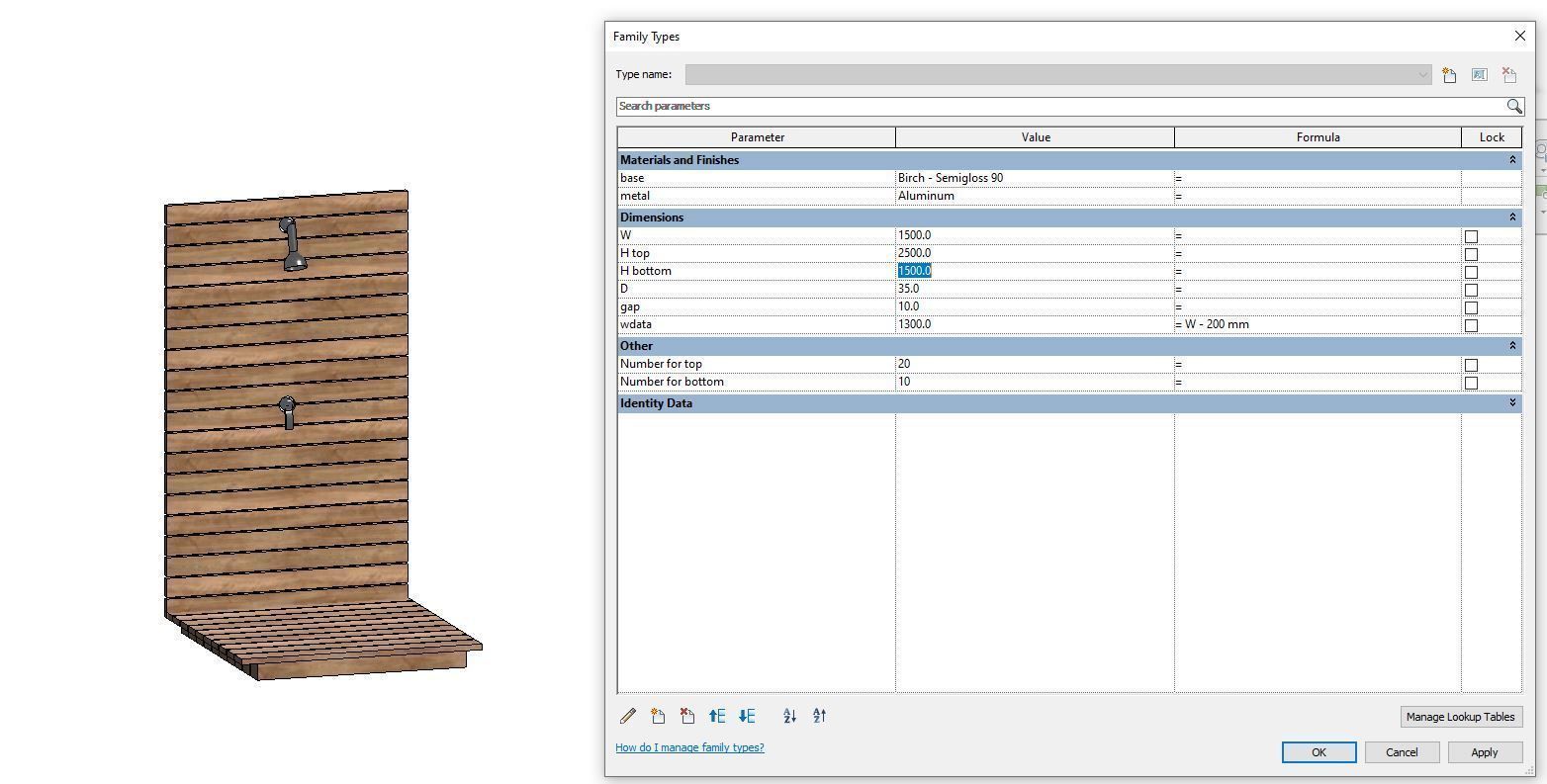1547x784 pixels.
Task: Click the OK button
Action: coord(1319,752)
